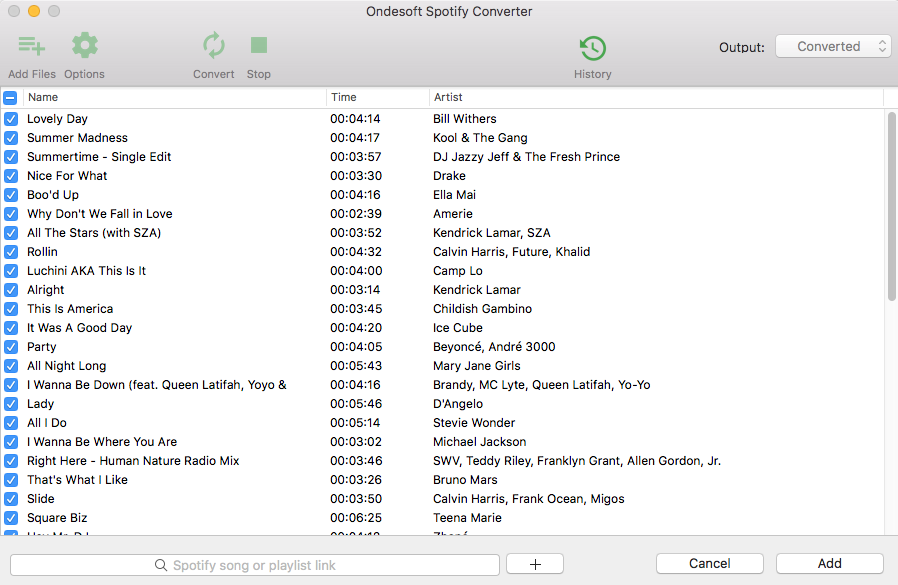This screenshot has height=585, width=898.
Task: Click the Artist column header
Action: pos(655,98)
